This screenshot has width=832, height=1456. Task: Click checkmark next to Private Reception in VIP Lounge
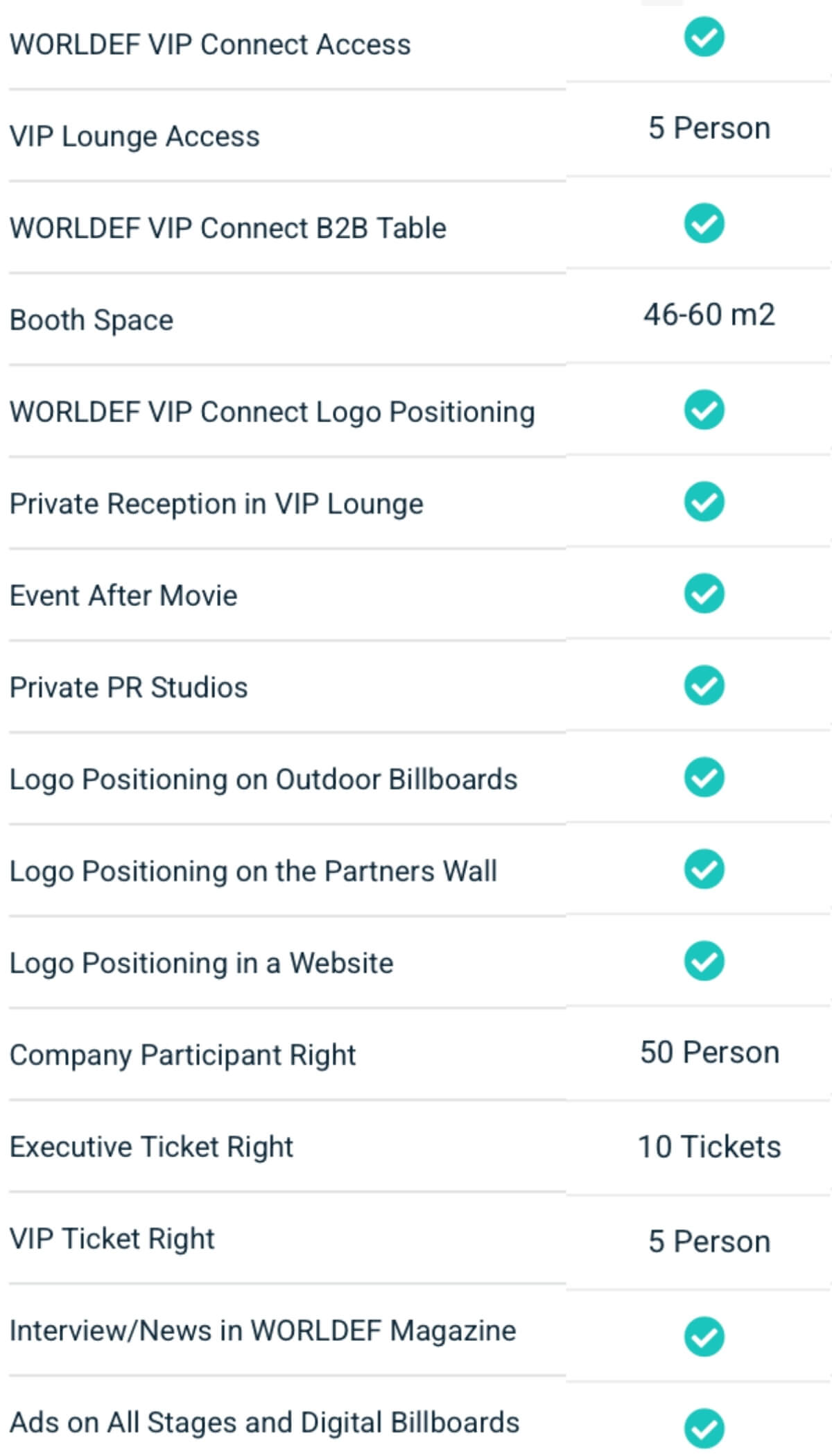point(704,501)
